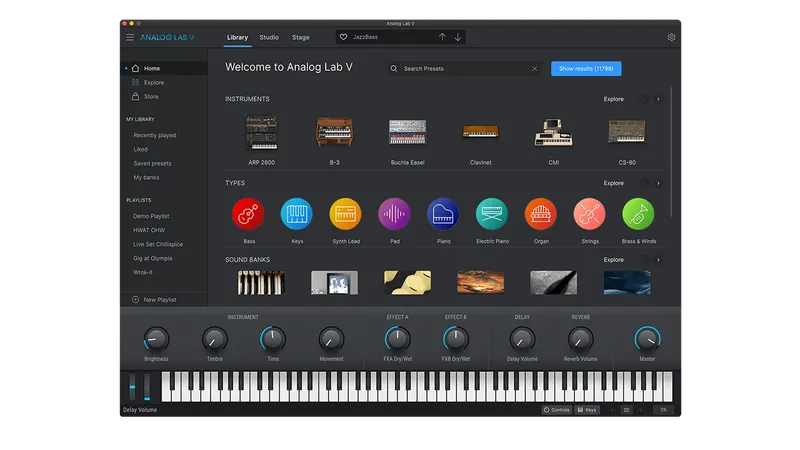Click Explore link next to Instruments
Image resolution: width=800 pixels, height=450 pixels.
pyautogui.click(x=614, y=99)
